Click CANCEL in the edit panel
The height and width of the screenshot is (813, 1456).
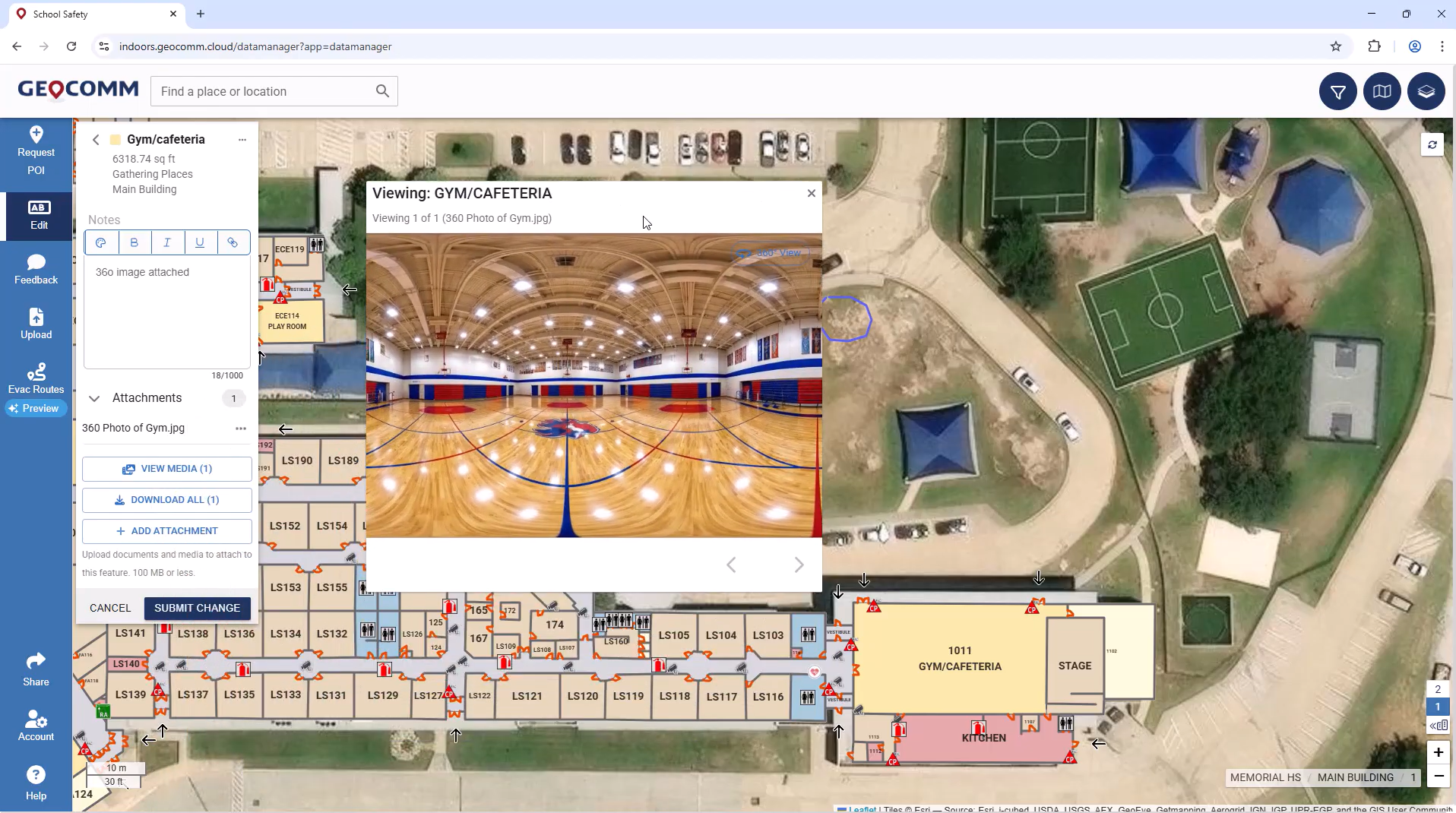tap(110, 608)
